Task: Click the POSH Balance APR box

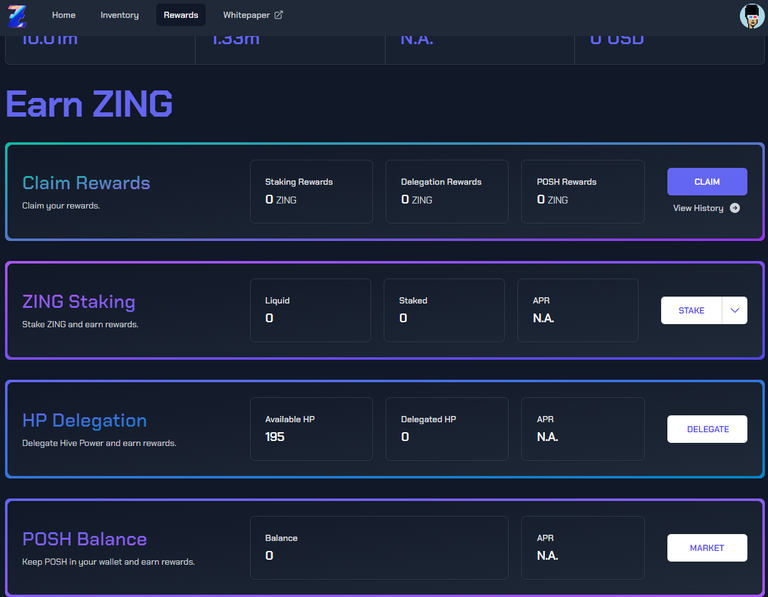Action: (582, 548)
